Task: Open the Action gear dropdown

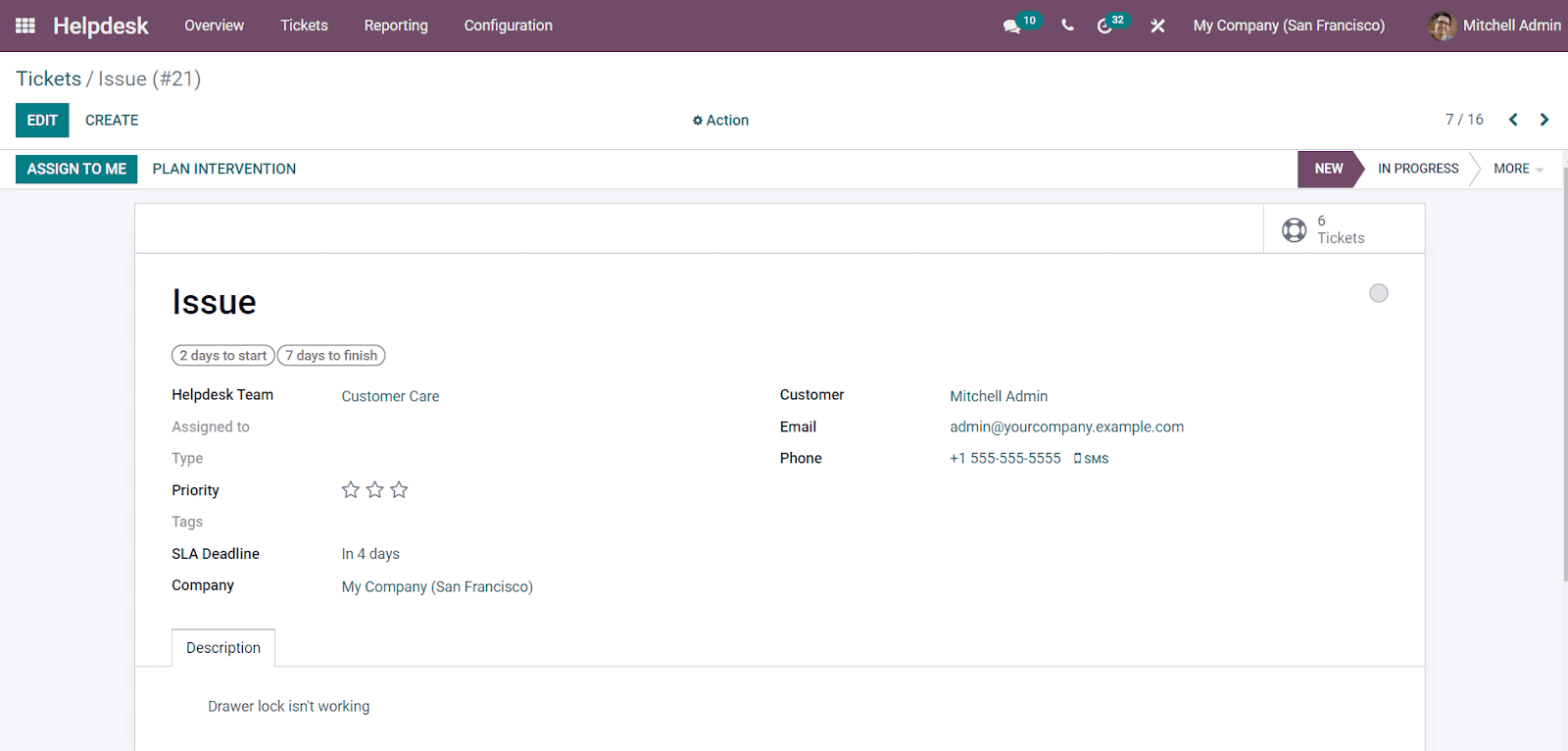Action: tap(720, 120)
